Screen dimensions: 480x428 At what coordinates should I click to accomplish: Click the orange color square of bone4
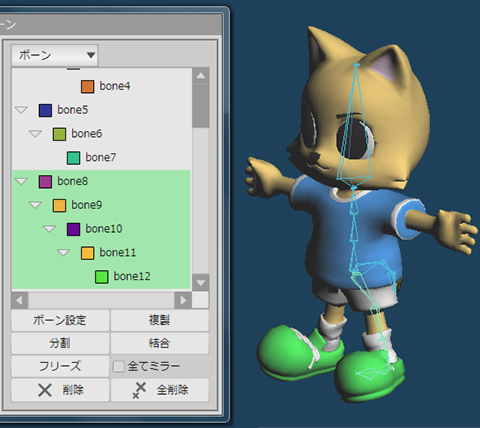click(x=88, y=86)
